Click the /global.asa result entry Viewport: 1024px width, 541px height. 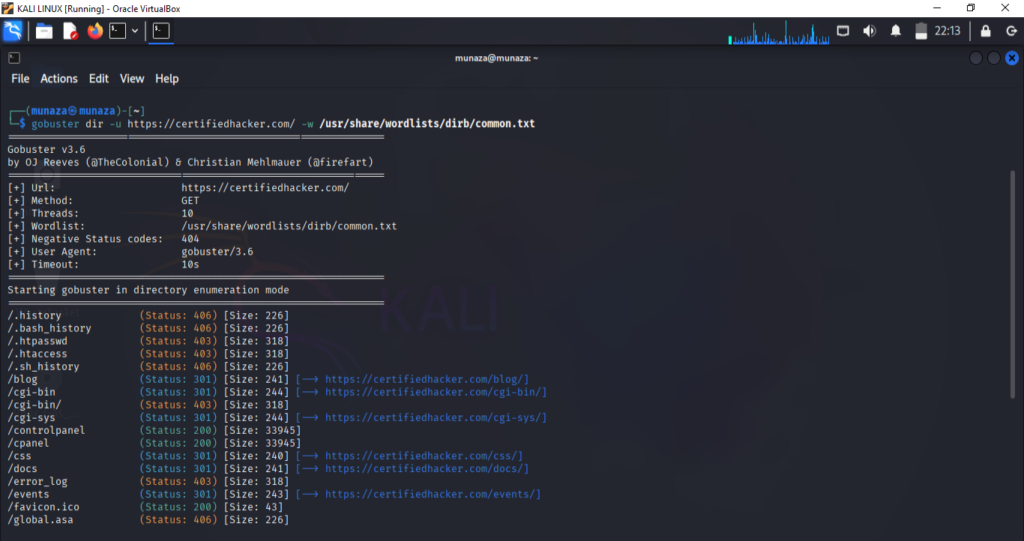click(40, 520)
